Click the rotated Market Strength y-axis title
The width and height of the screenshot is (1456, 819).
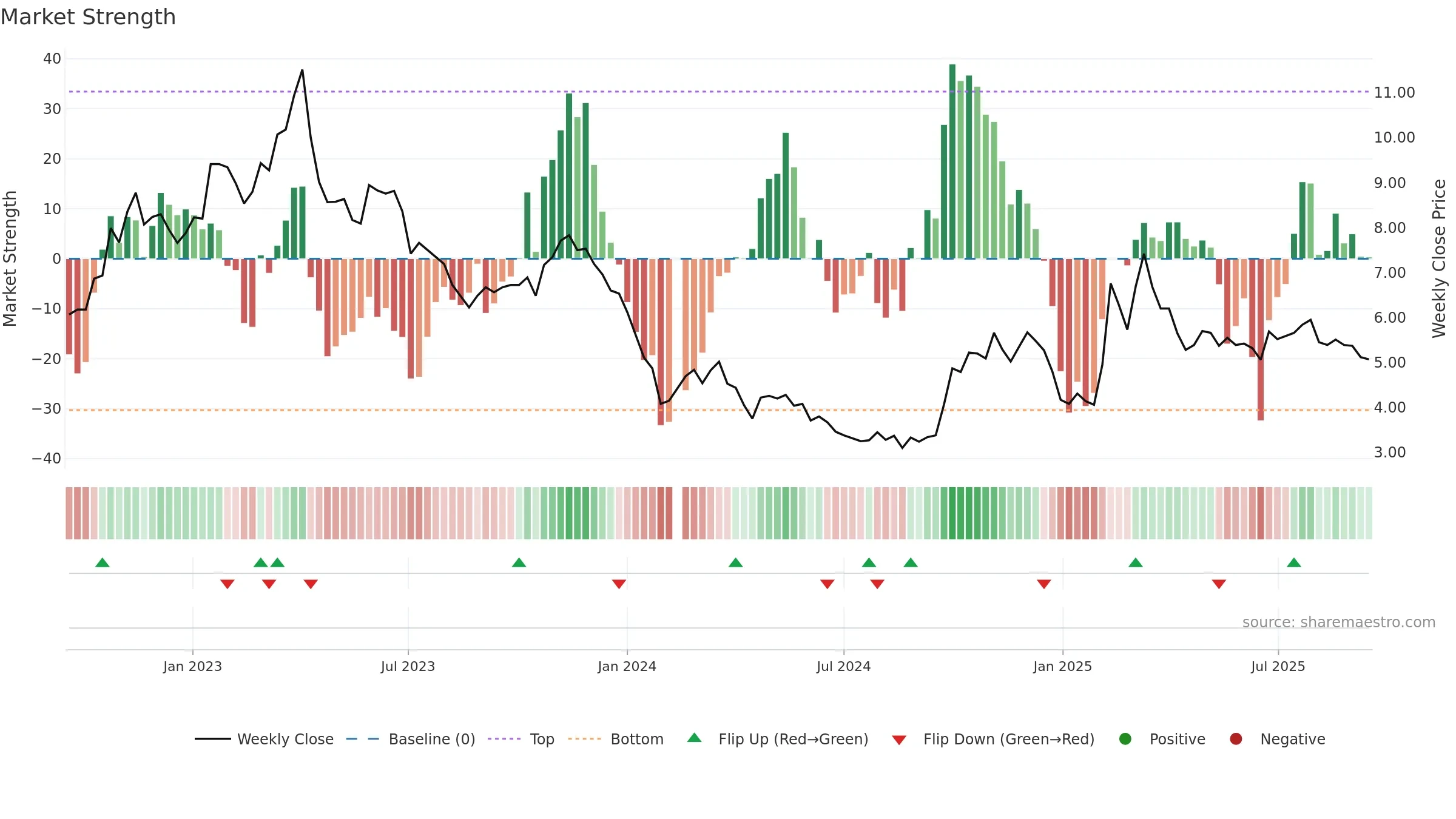10,258
